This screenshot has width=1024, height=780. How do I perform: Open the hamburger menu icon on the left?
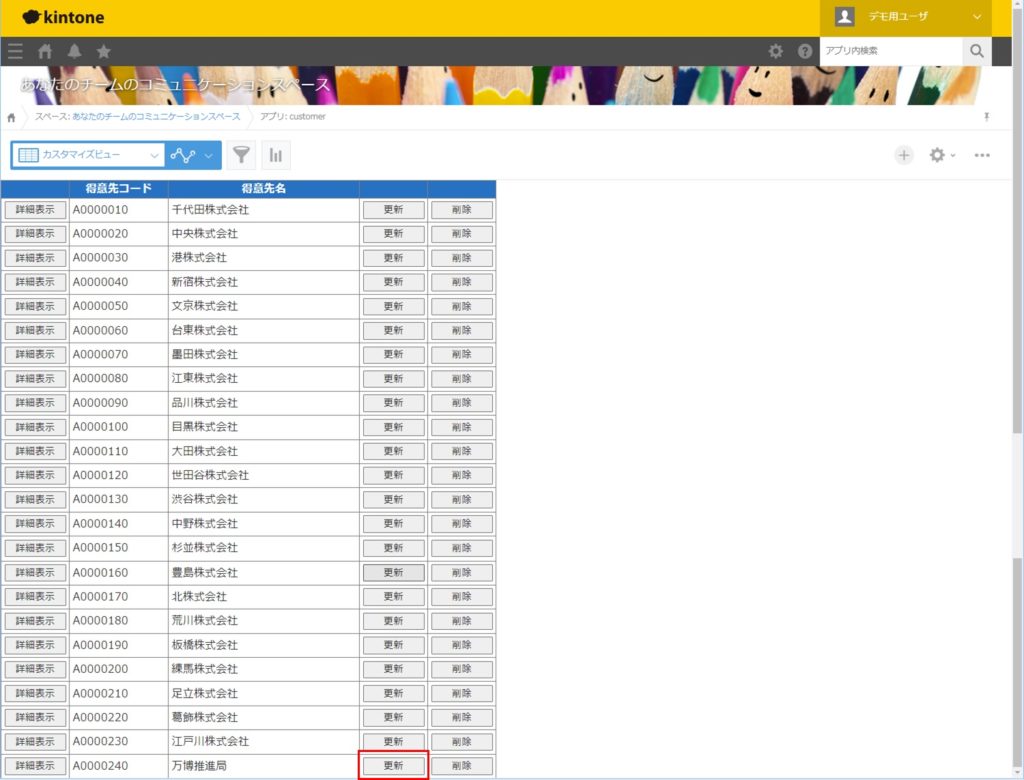[x=15, y=51]
